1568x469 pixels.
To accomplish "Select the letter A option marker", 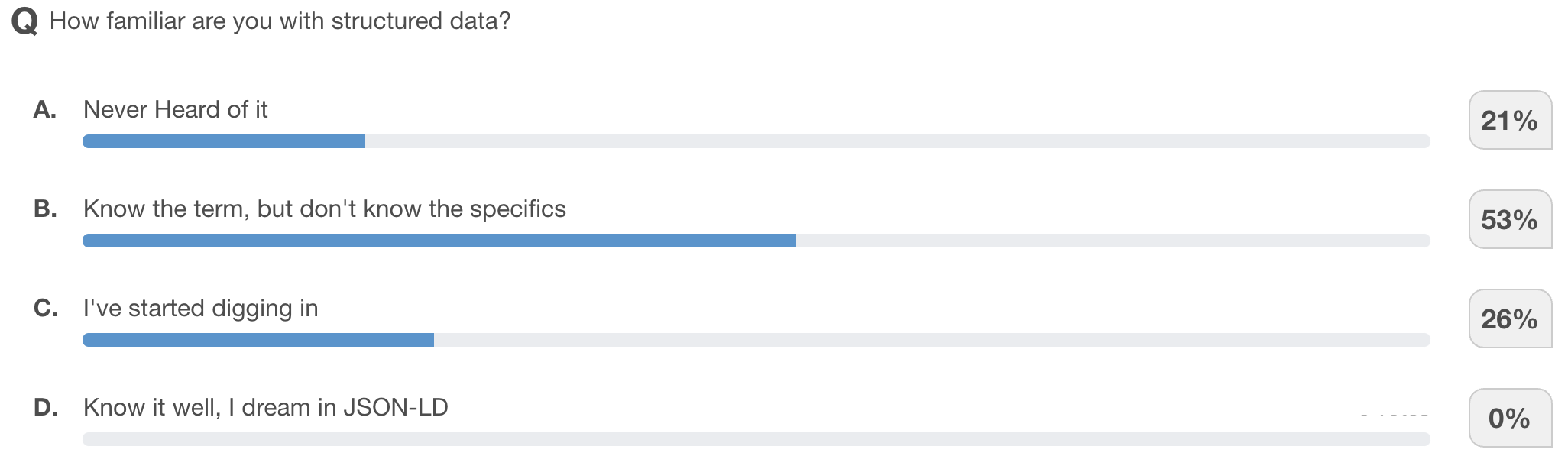I will [x=45, y=110].
